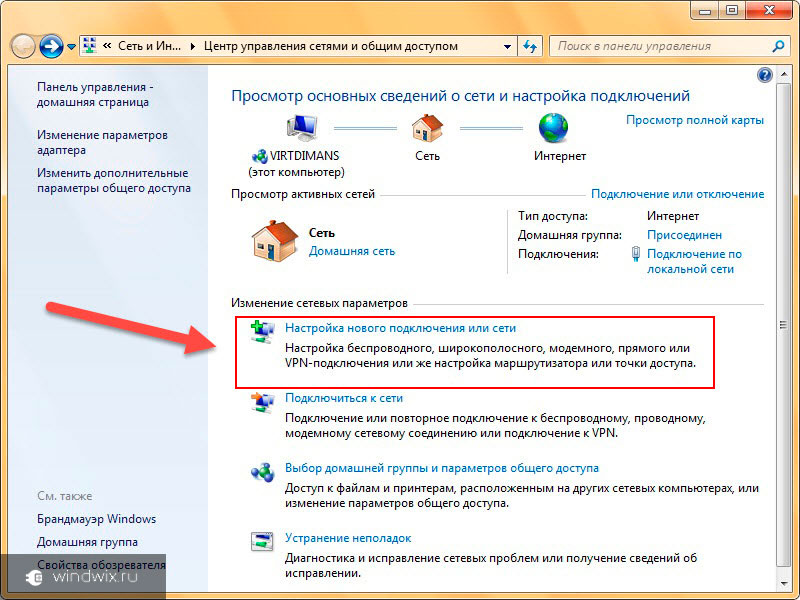Click the homegroup sharing options icon
Image resolution: width=800 pixels, height=600 pixels.
262,472
